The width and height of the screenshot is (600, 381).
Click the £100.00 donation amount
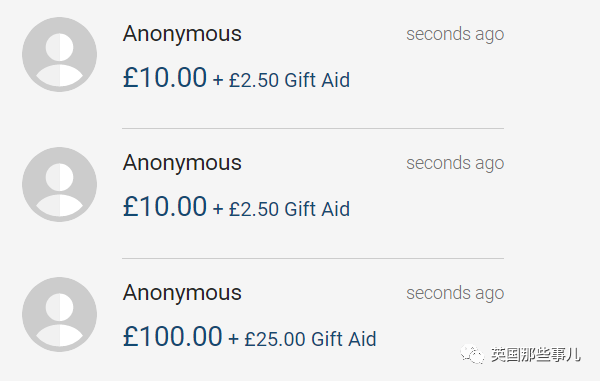172,337
